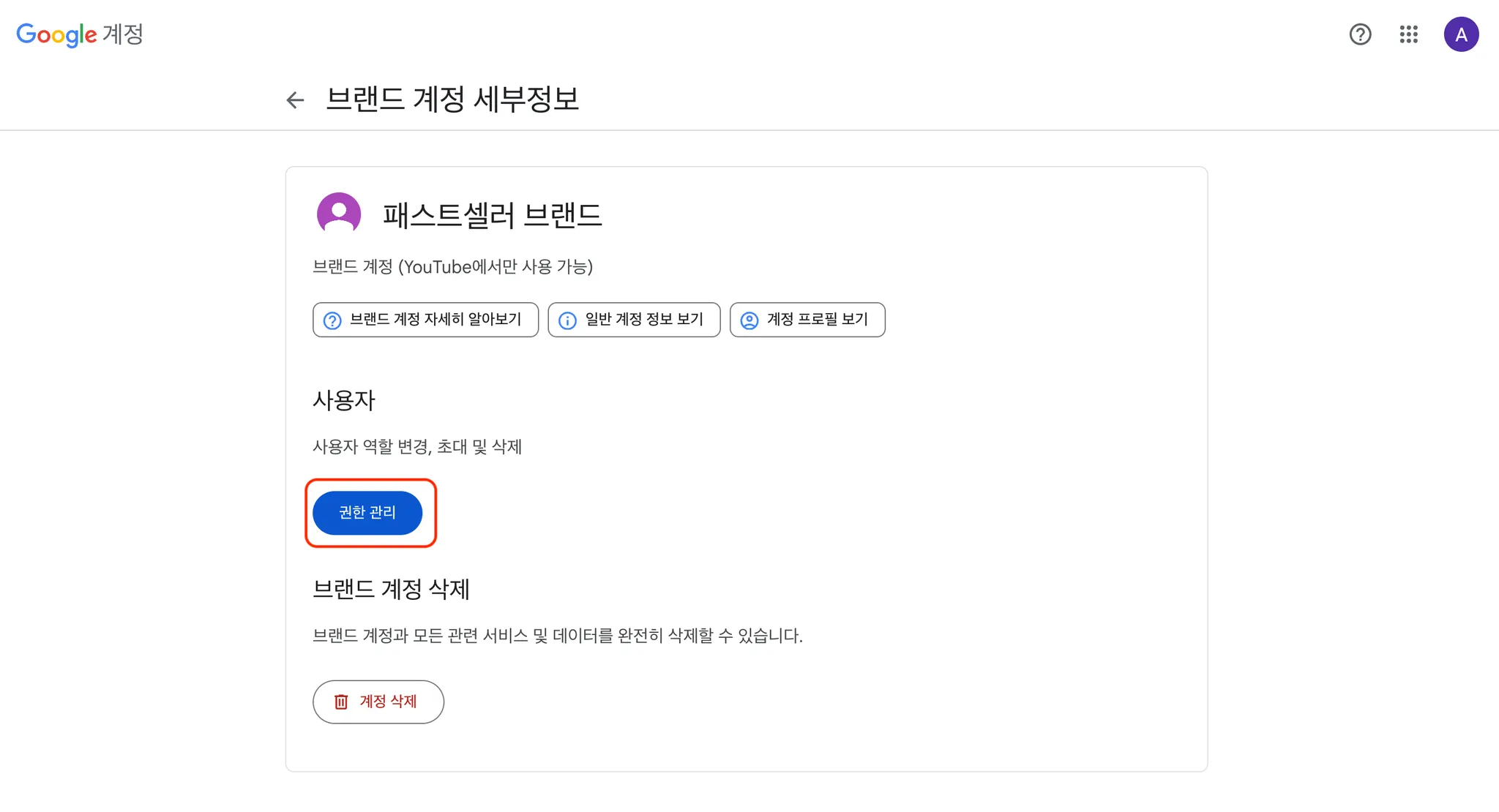Click the 브랜드 계정 세부정보 page title
1499x812 pixels.
point(452,99)
